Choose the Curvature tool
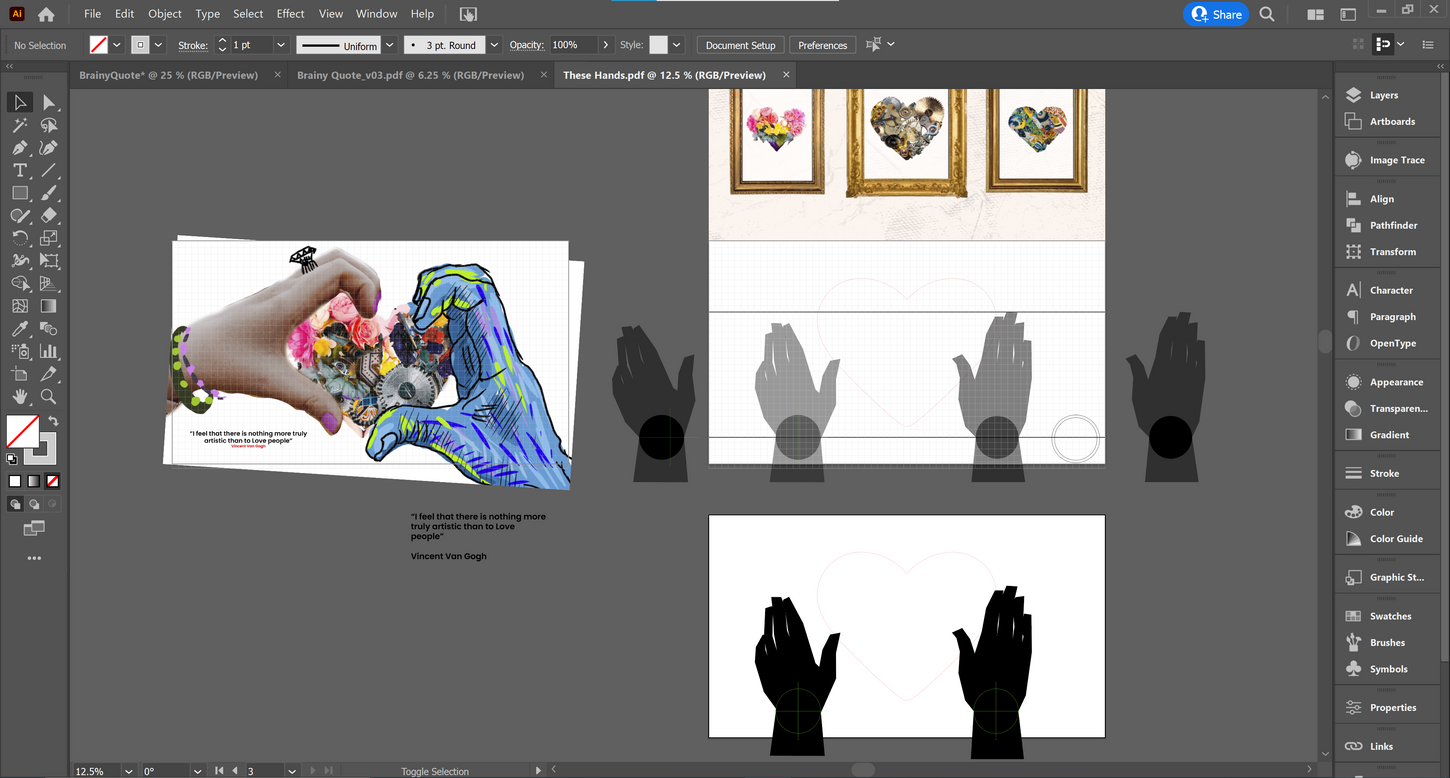Image resolution: width=1450 pixels, height=778 pixels. point(49,148)
